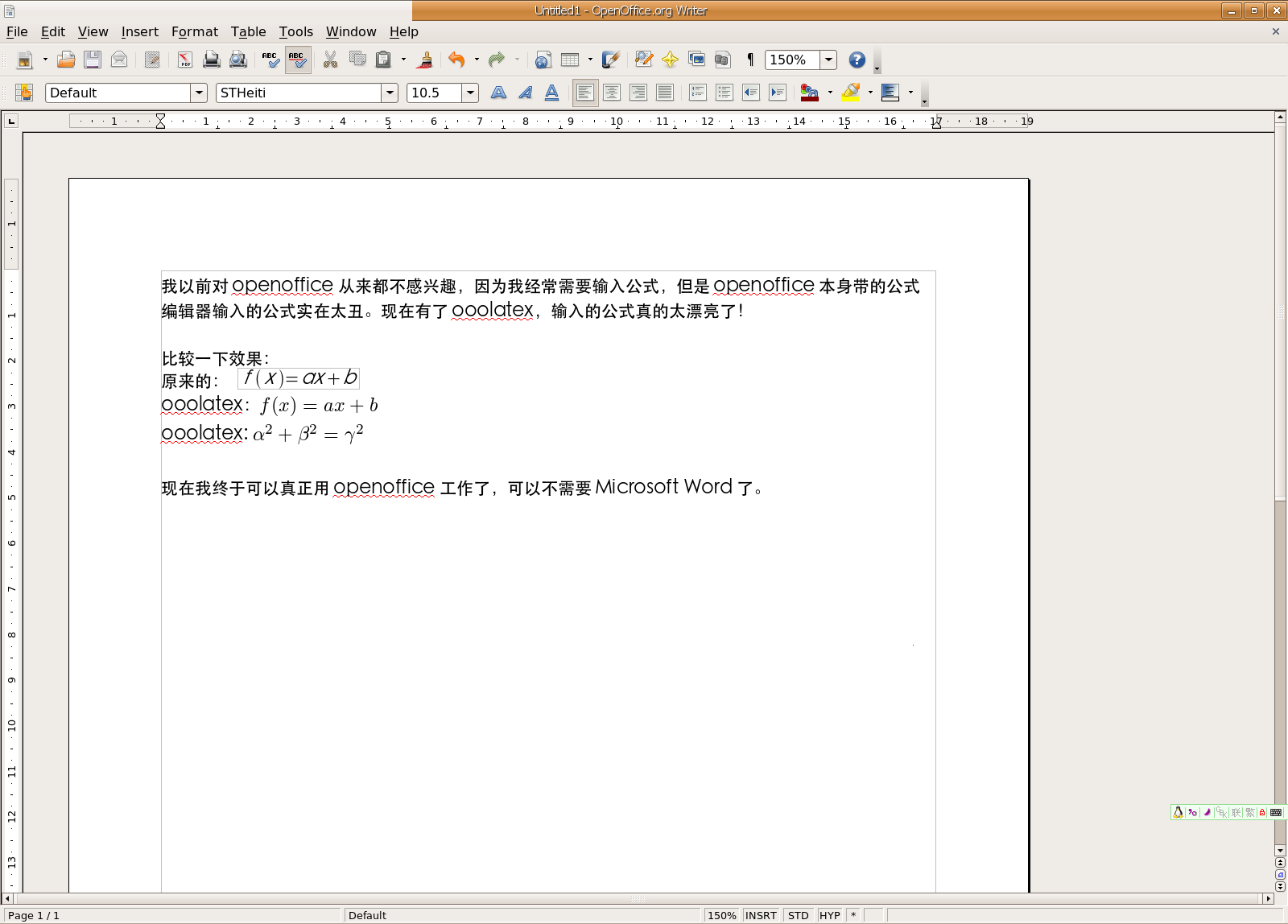Redo with the green arrow

[497, 60]
